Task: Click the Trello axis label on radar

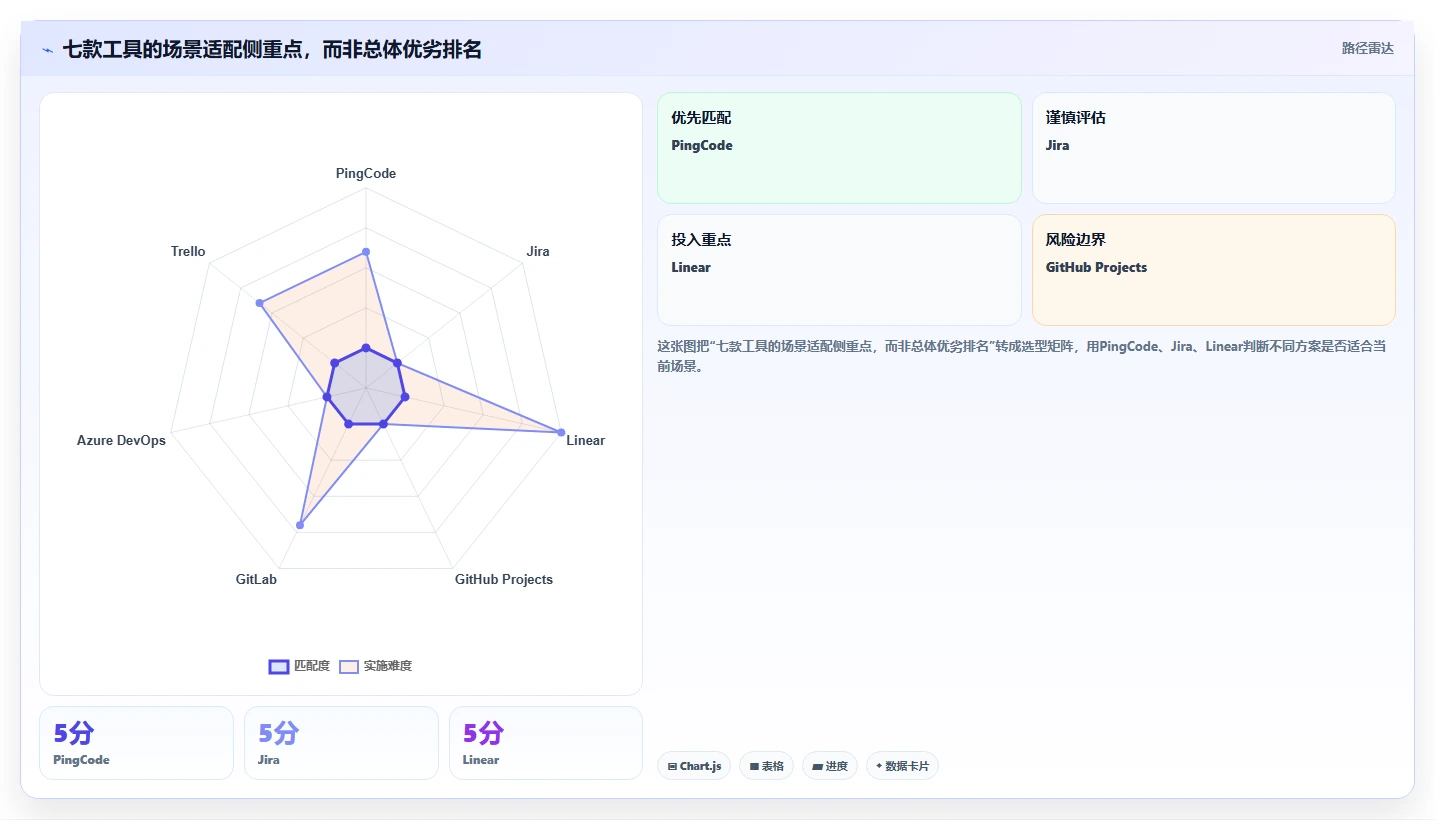Action: point(188,251)
